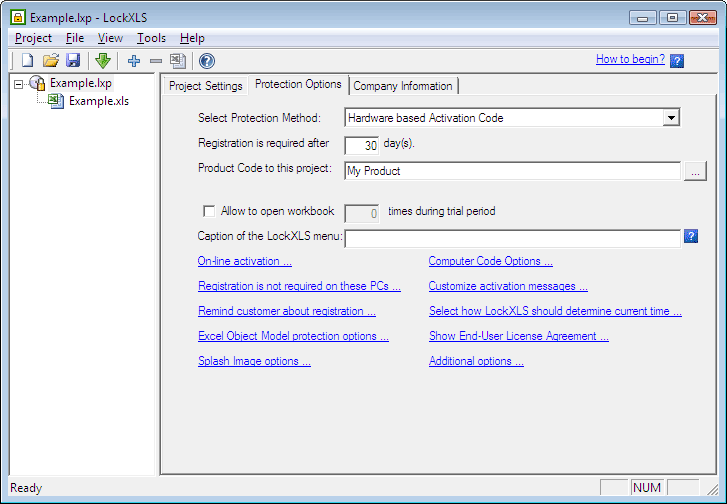Click the Excel workbook toolbar icon
727x504 pixels.
pyautogui.click(x=177, y=61)
